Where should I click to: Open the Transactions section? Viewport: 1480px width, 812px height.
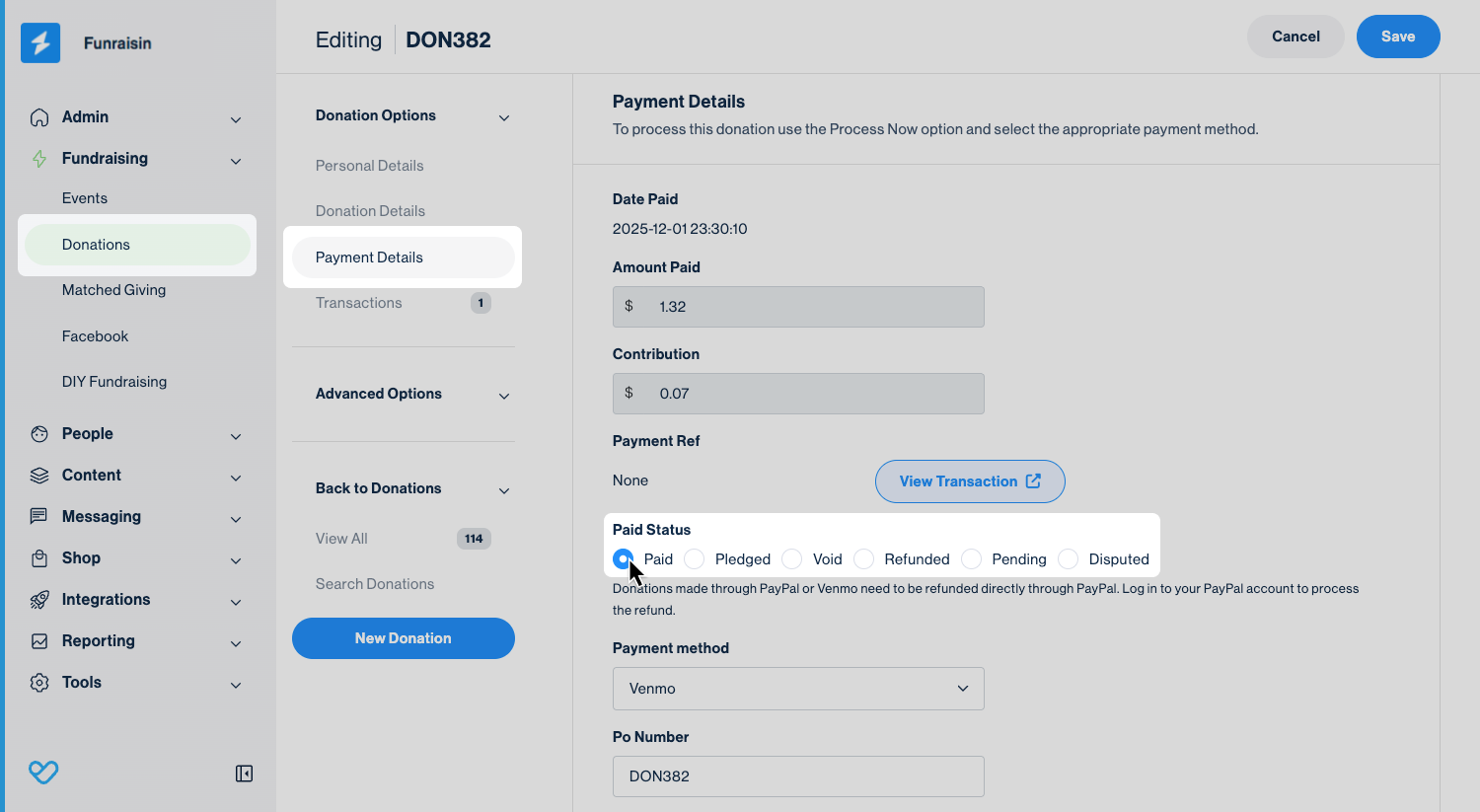[x=359, y=303]
